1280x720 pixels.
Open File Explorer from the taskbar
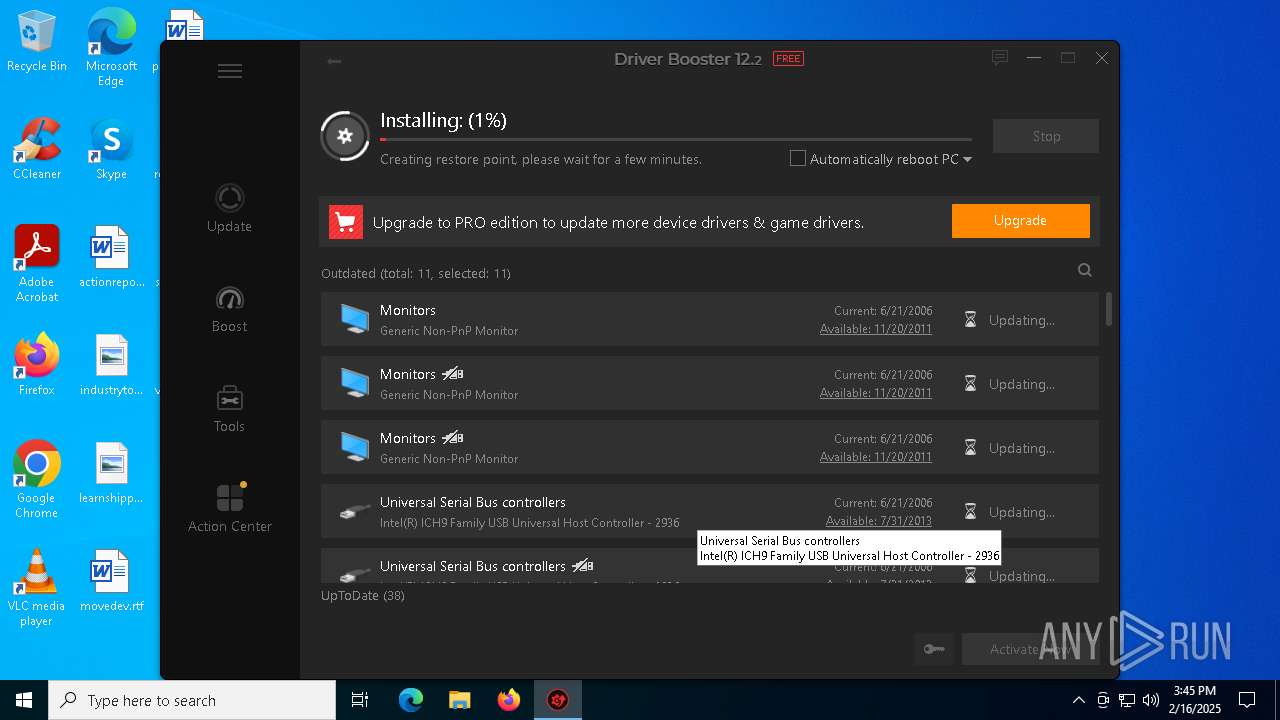pos(459,700)
